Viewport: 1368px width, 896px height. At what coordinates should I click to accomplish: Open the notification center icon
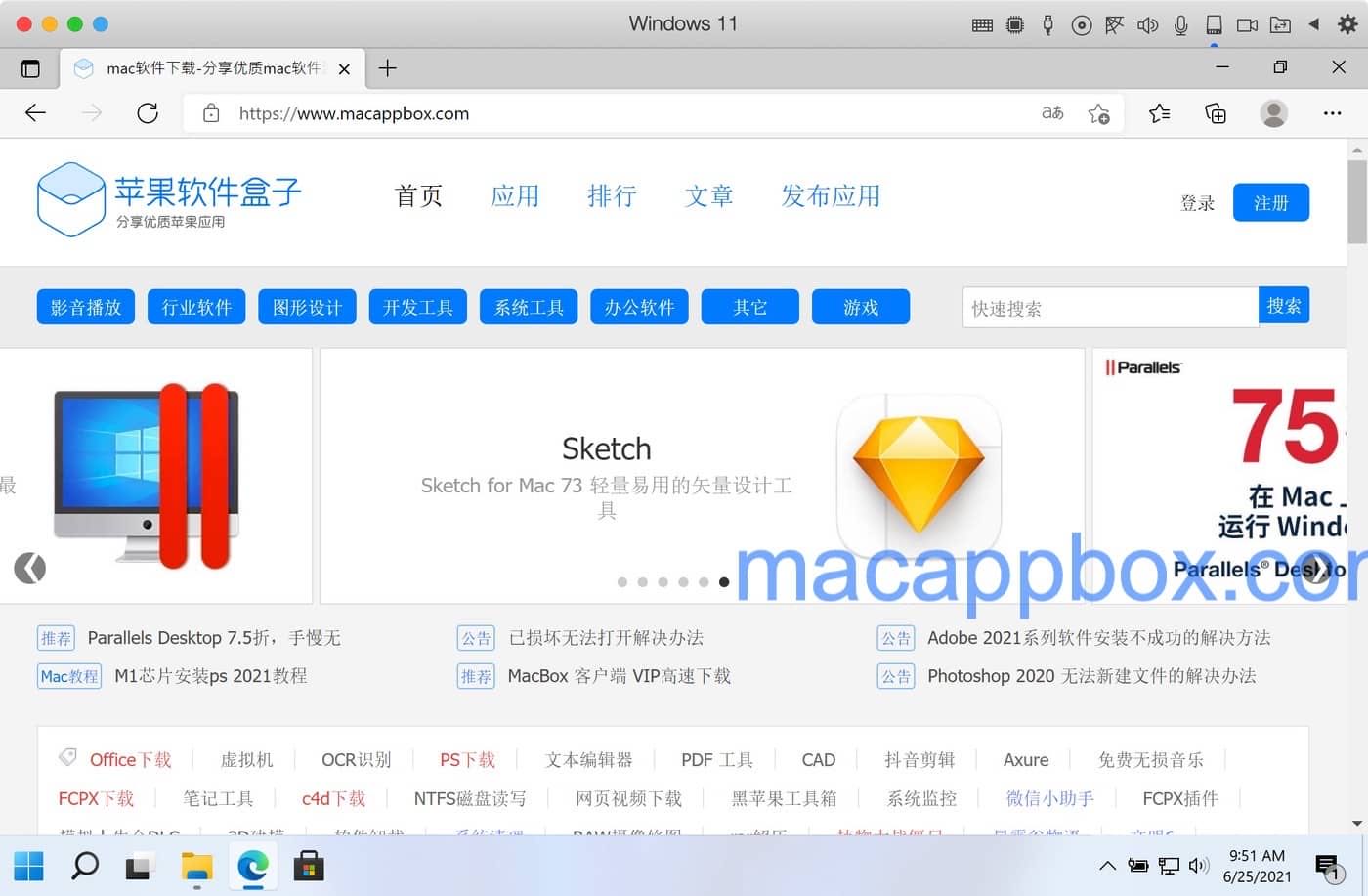1327,867
